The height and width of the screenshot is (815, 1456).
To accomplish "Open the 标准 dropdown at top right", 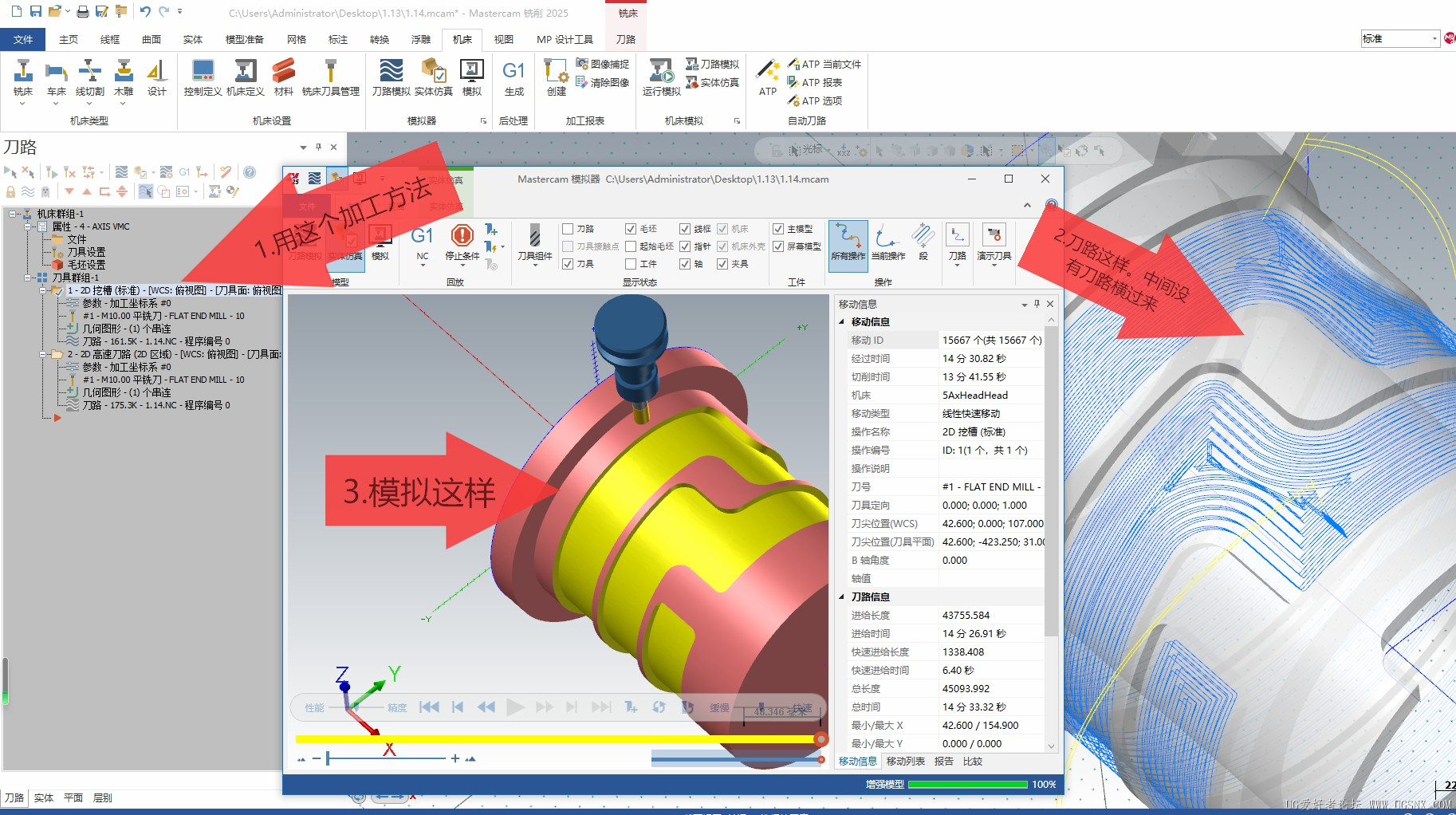I will pos(1434,38).
